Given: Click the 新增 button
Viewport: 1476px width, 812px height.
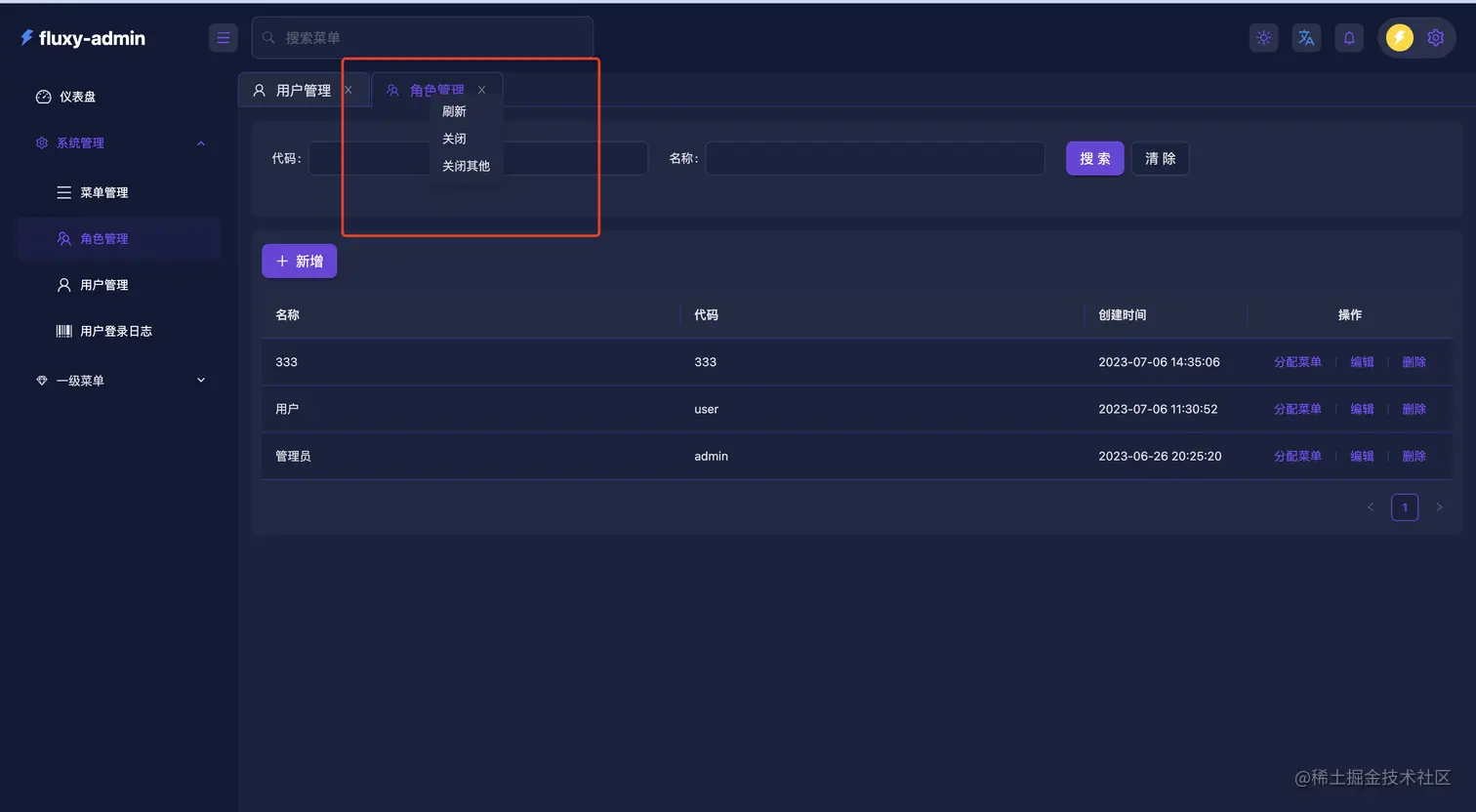Looking at the screenshot, I should click(299, 261).
